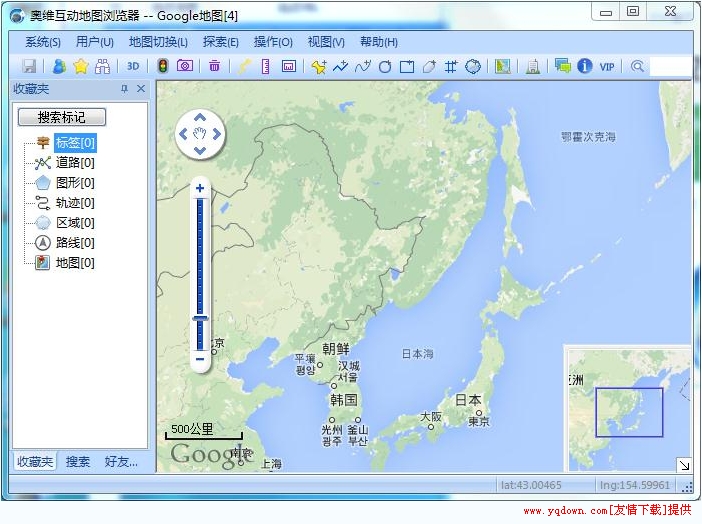Screen dimensions: 702x524
Task: Click the camera screenshot toolbar icon
Action: pyautogui.click(x=185, y=66)
